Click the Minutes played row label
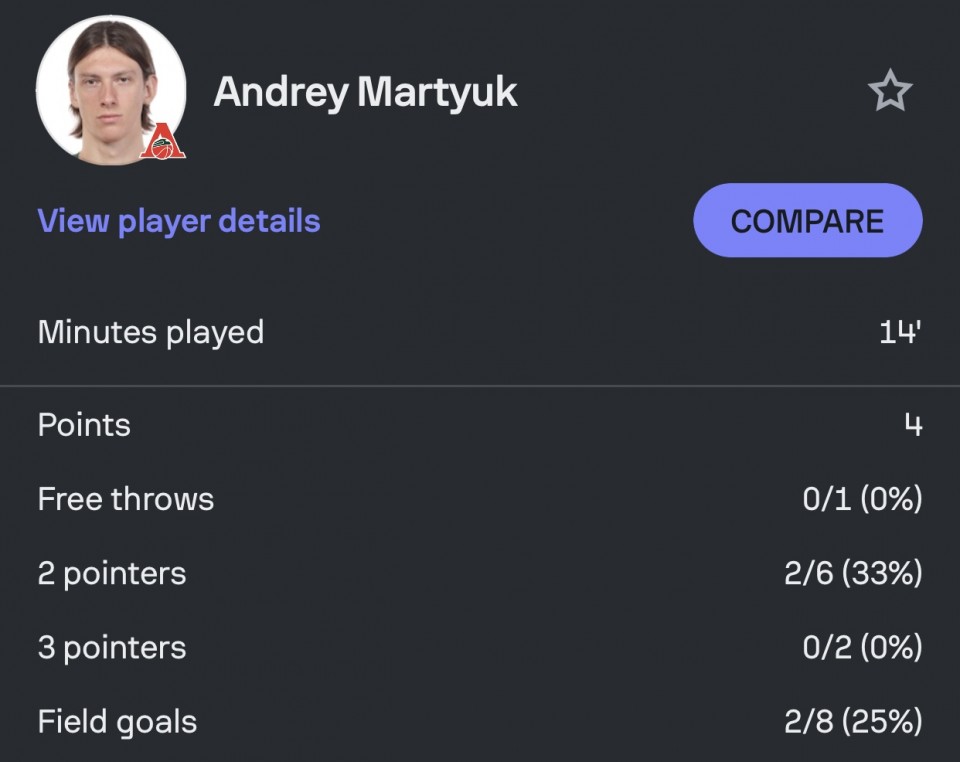The image size is (960, 762). (151, 332)
